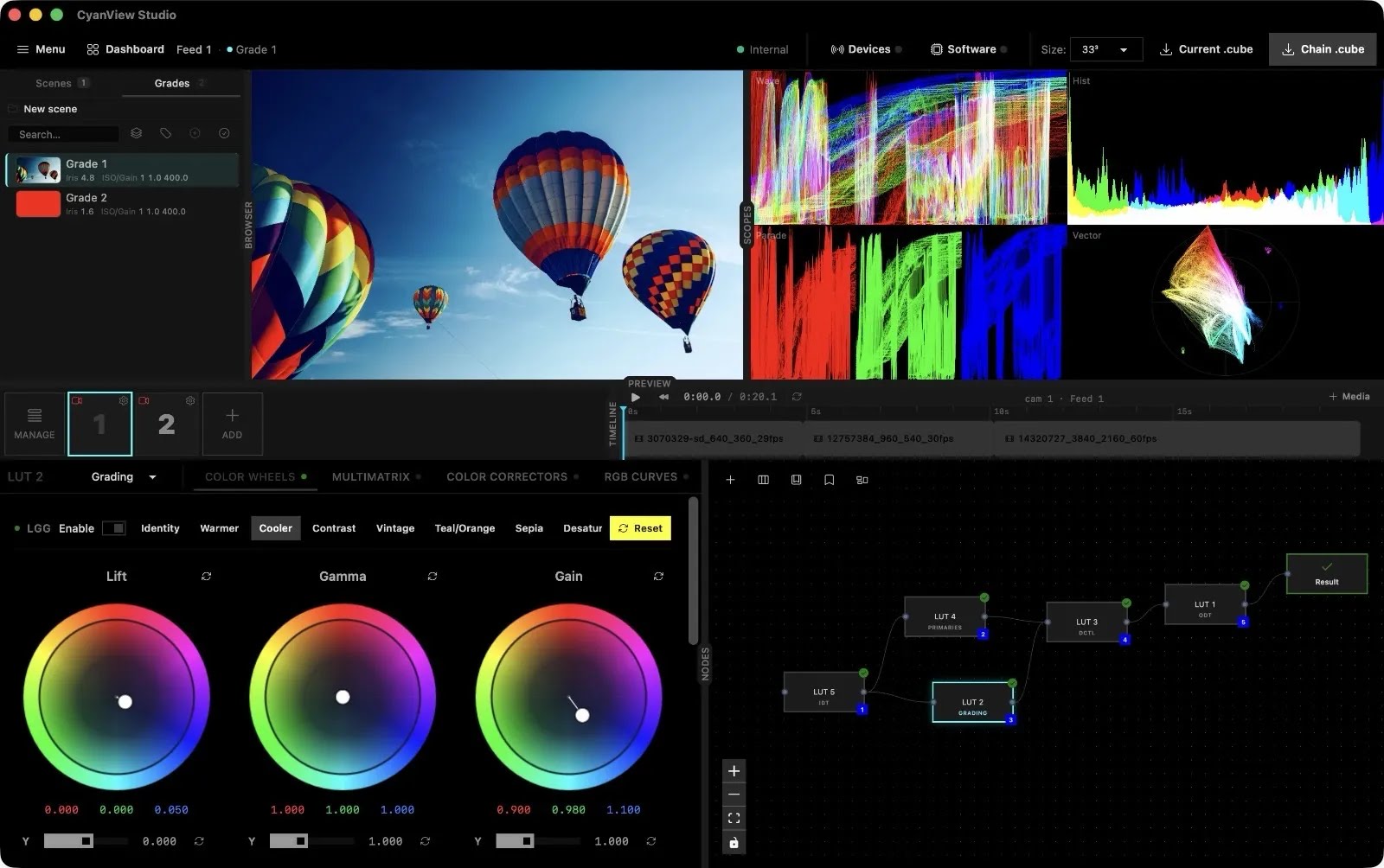This screenshot has height=868, width=1384.
Task: Select the Grade 2 thumbnail
Action: 39,204
